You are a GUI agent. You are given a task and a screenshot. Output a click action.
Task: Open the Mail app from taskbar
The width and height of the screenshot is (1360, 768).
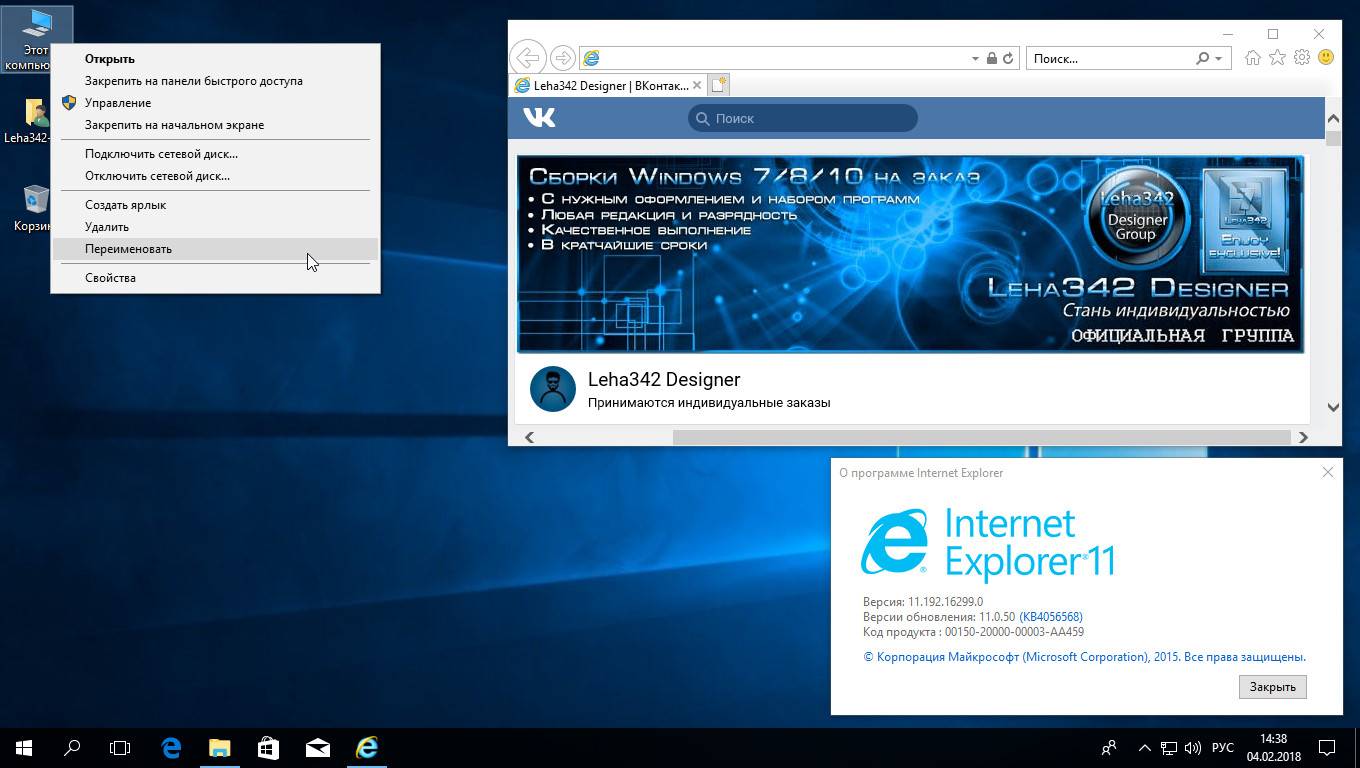(318, 747)
